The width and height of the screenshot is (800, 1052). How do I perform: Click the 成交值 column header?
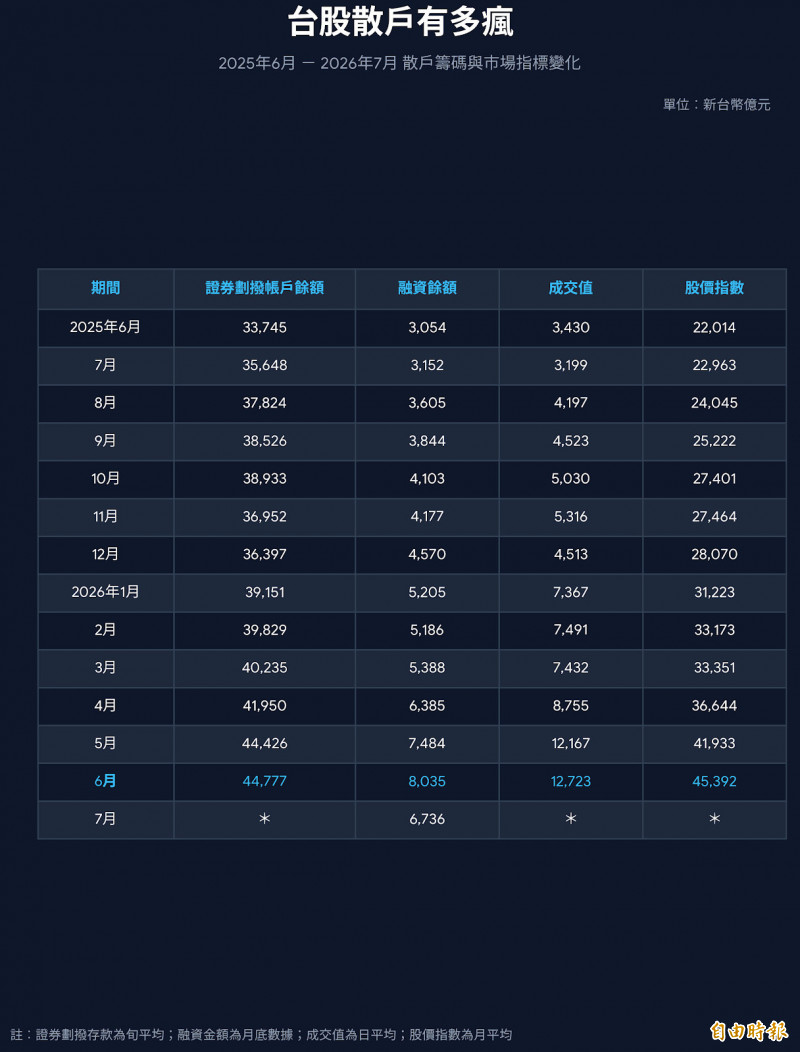[x=570, y=288]
